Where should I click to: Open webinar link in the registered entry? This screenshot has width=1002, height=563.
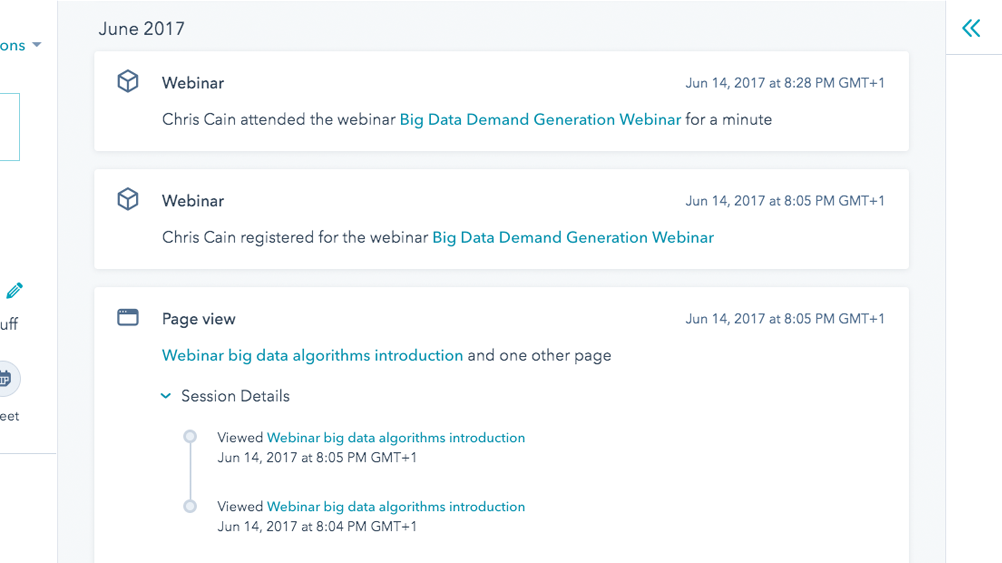tap(573, 237)
